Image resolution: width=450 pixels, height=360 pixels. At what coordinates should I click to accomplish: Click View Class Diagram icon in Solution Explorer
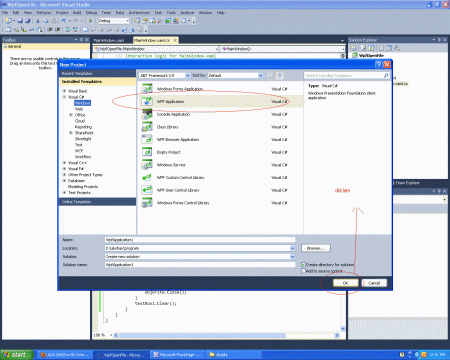tap(397, 48)
